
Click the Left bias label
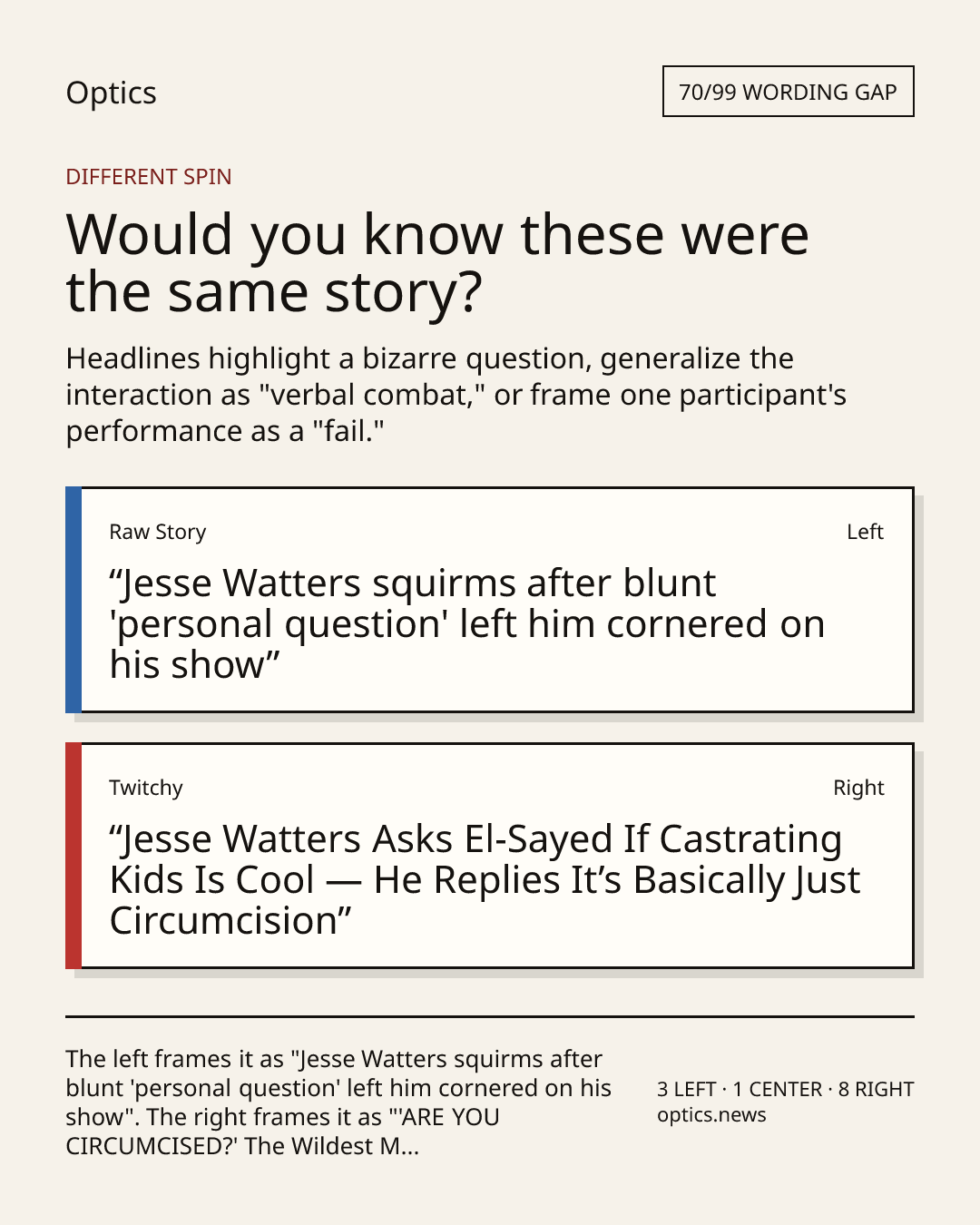(x=865, y=532)
